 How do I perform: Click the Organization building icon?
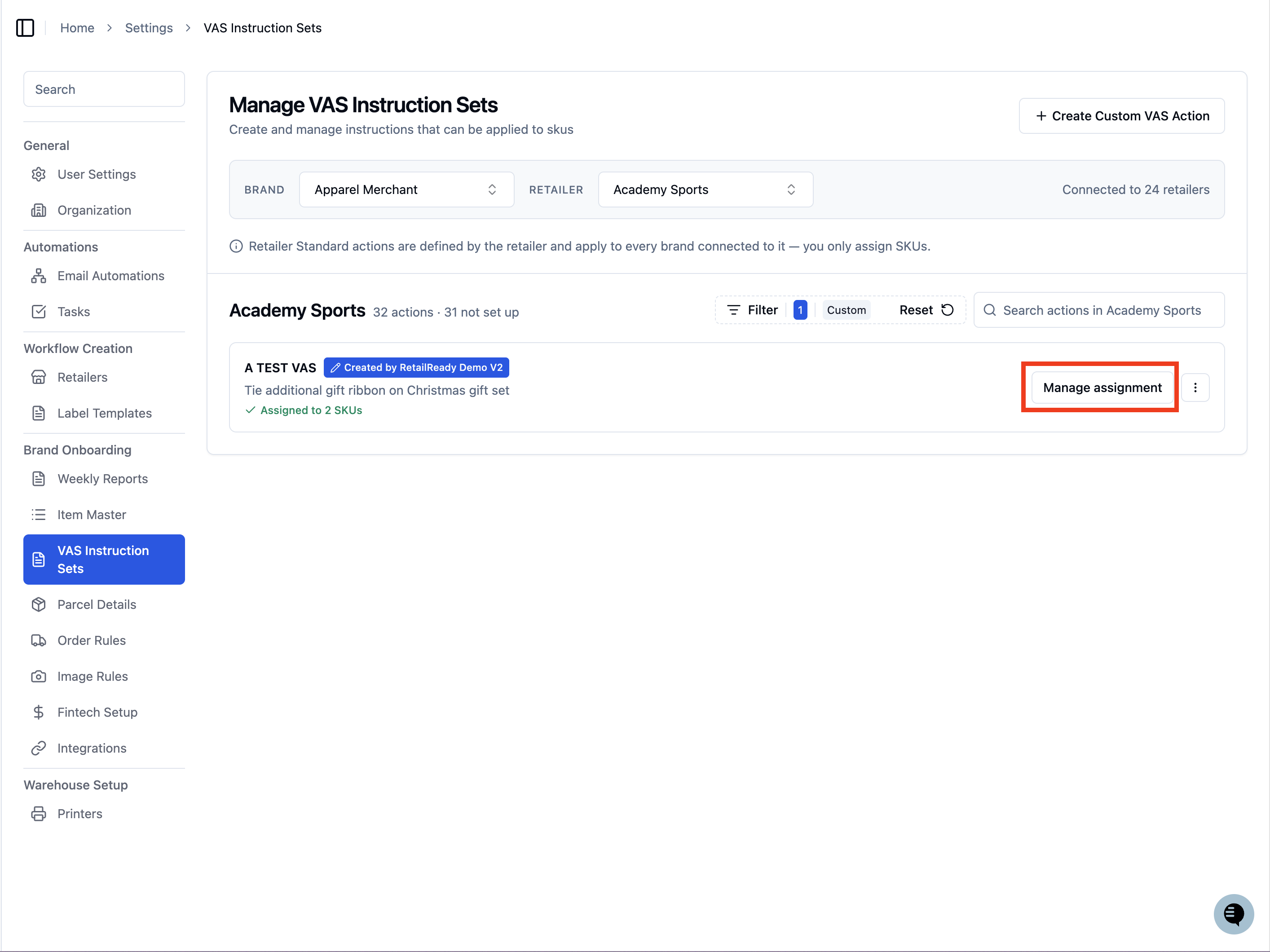tap(39, 210)
